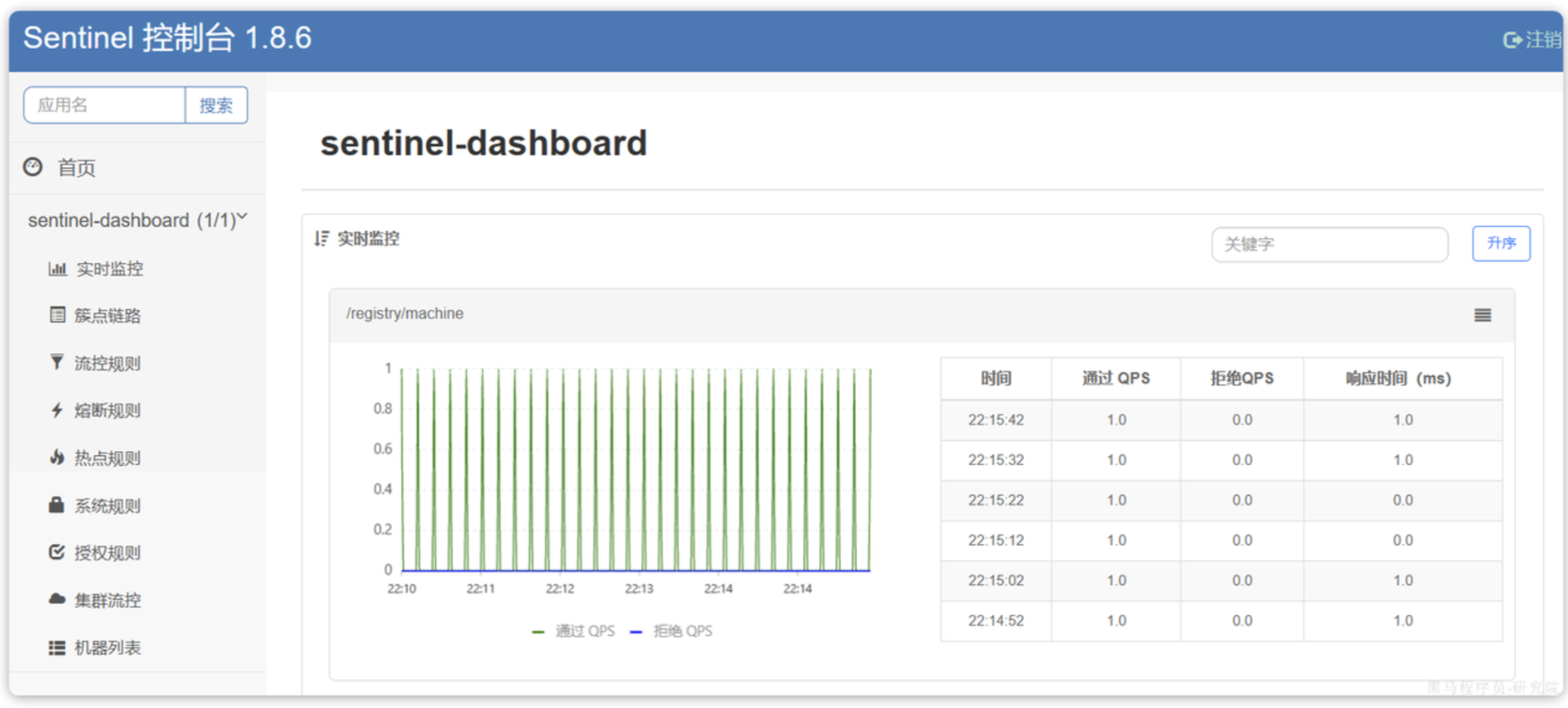This screenshot has width=1568, height=708.
Task: Click the sort icon next to 实时监控 heading
Action: (322, 239)
